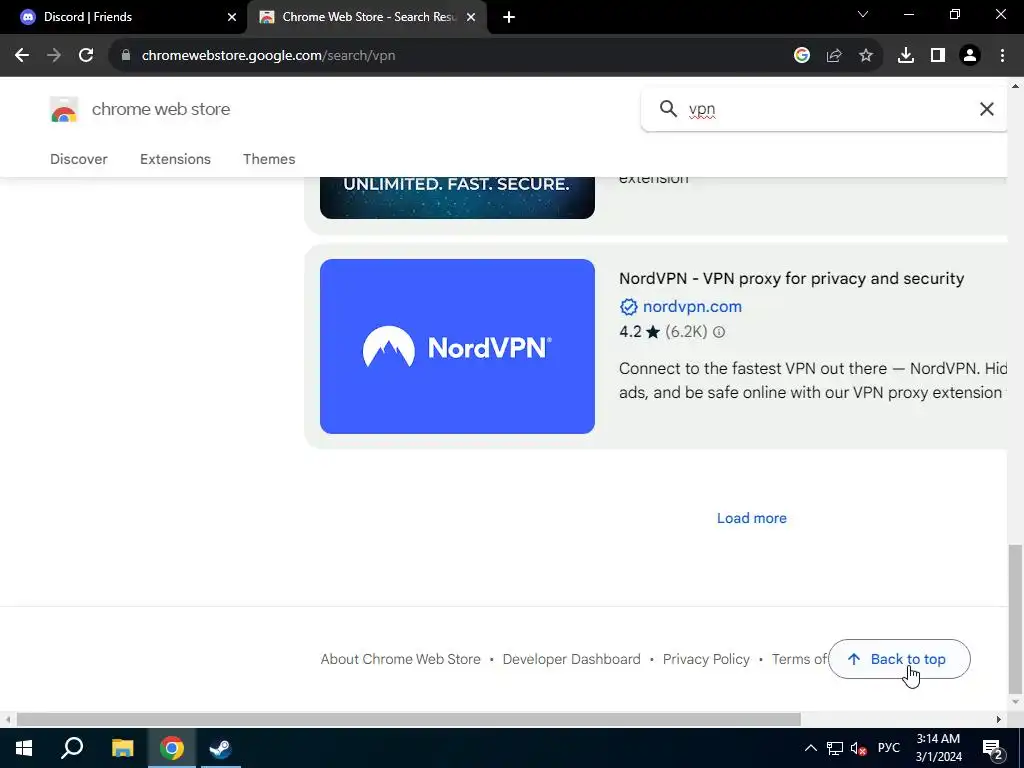
Task: Open the Chrome three-dot menu
Action: point(1002,56)
